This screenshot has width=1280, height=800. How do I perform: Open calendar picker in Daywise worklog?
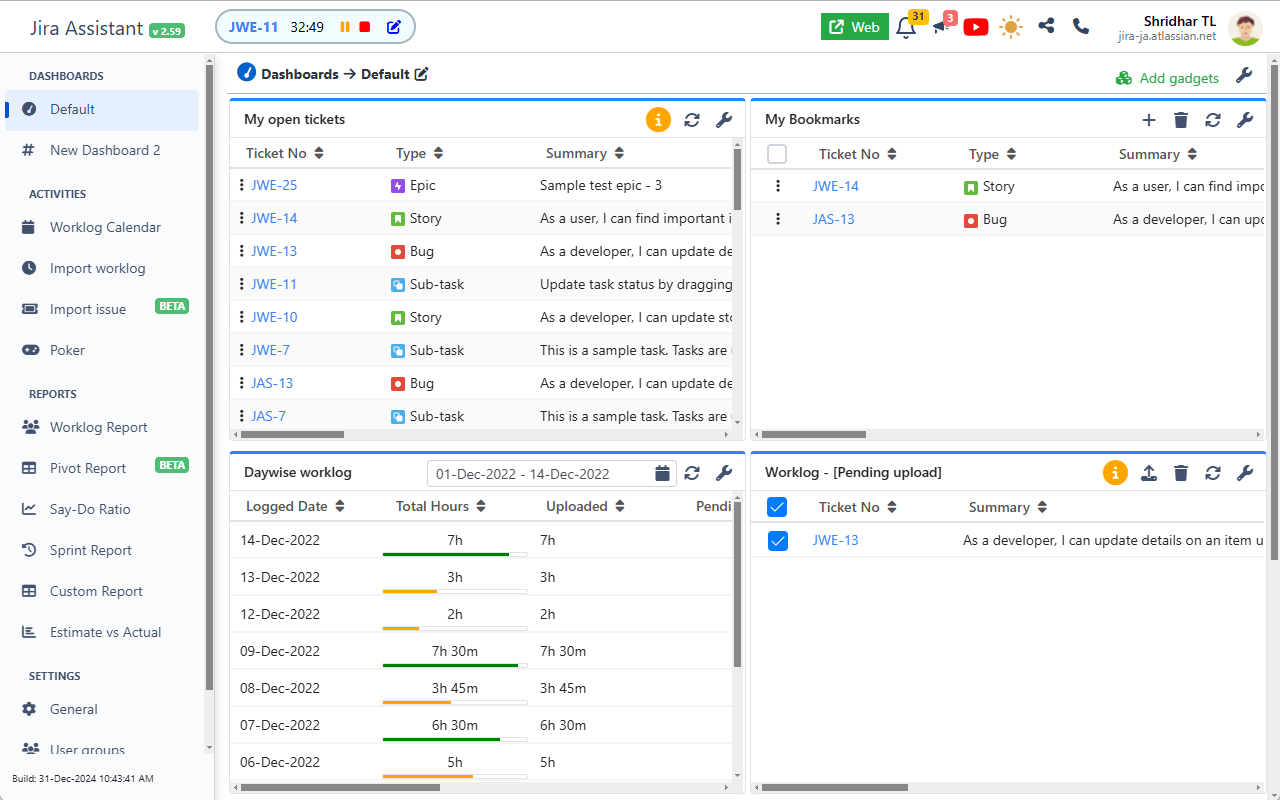[663, 474]
